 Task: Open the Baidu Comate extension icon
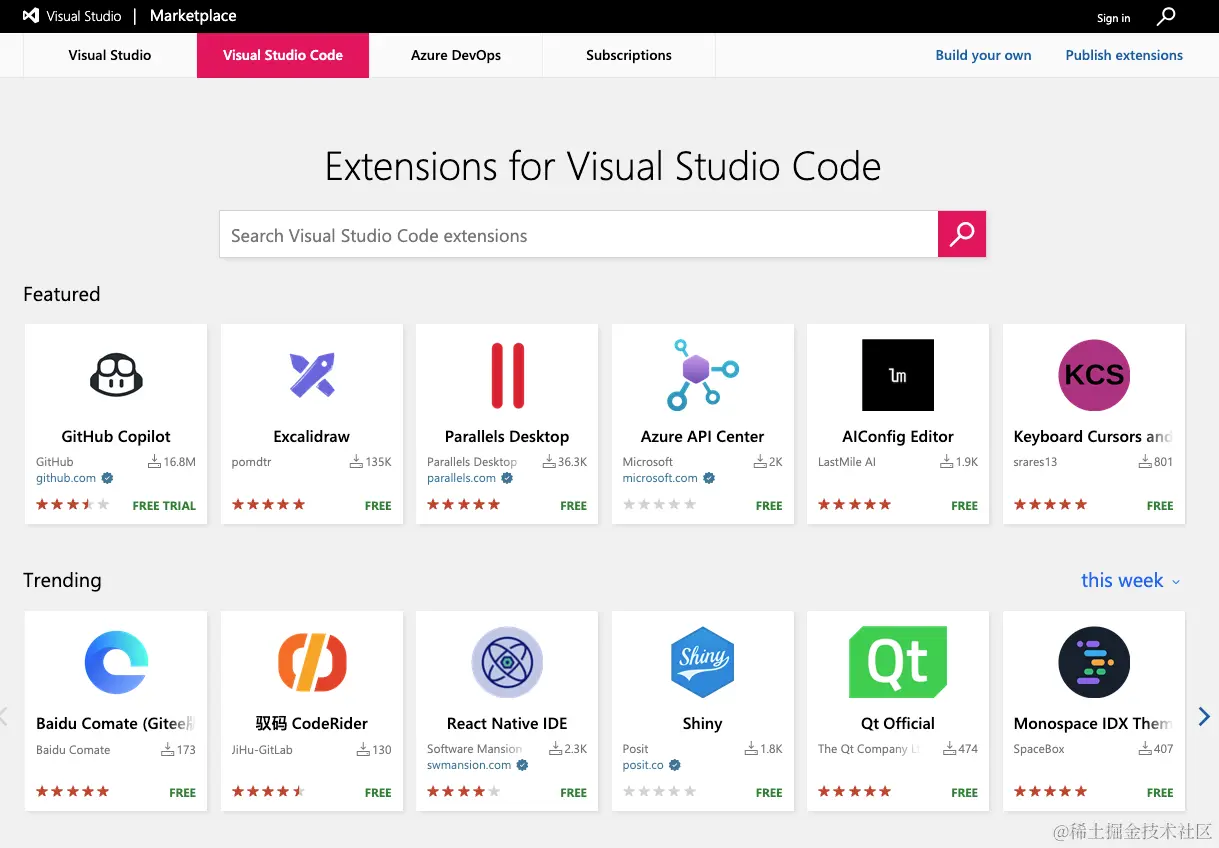116,662
